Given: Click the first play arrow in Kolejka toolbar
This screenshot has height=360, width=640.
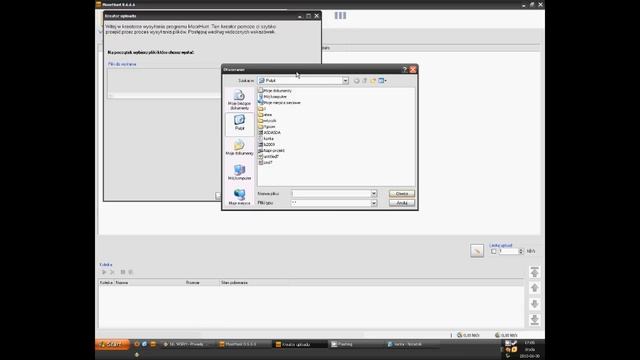Looking at the screenshot, I should click(104, 272).
